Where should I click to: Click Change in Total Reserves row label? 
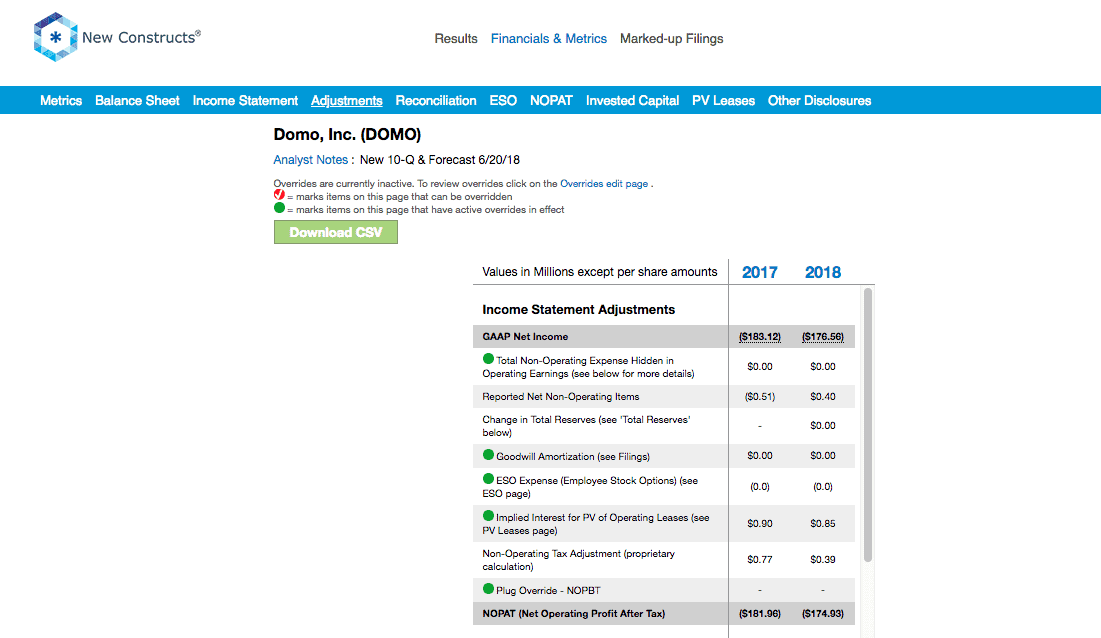click(586, 426)
